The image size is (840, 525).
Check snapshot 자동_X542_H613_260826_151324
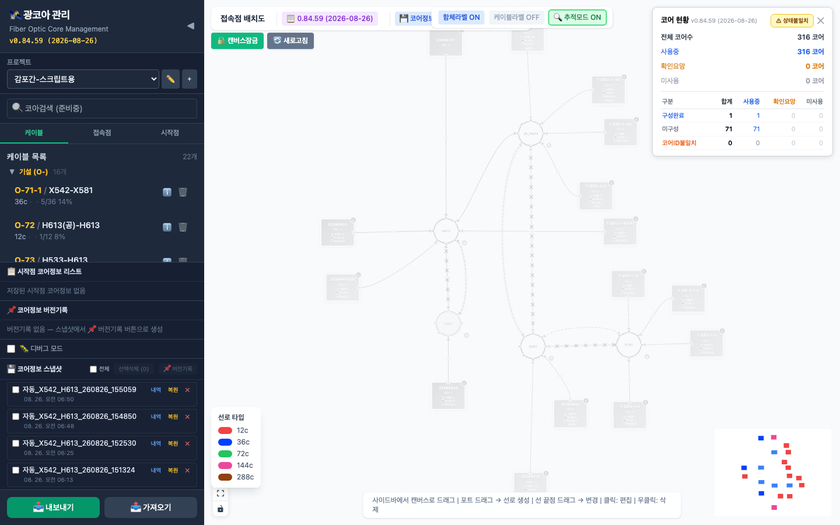coord(16,470)
